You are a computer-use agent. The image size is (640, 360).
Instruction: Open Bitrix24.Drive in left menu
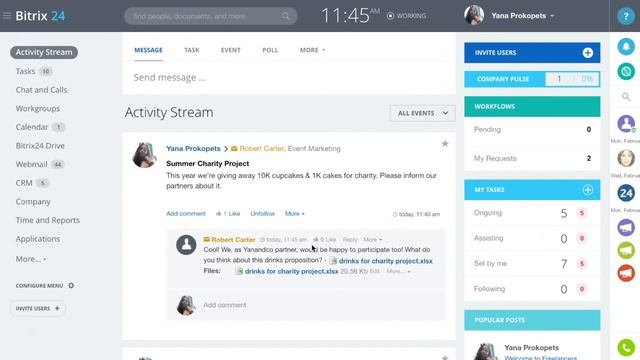coord(40,146)
